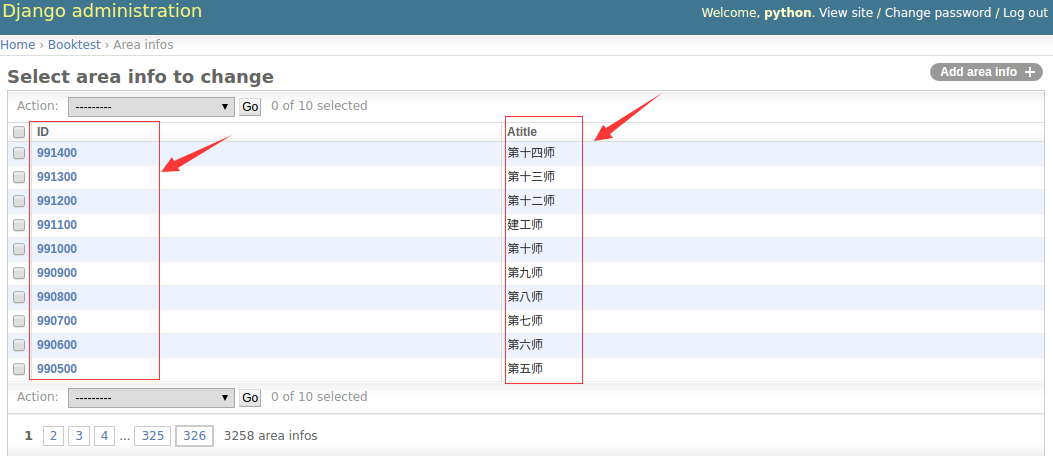
Task: Go to page 2 of results
Action: coord(54,436)
